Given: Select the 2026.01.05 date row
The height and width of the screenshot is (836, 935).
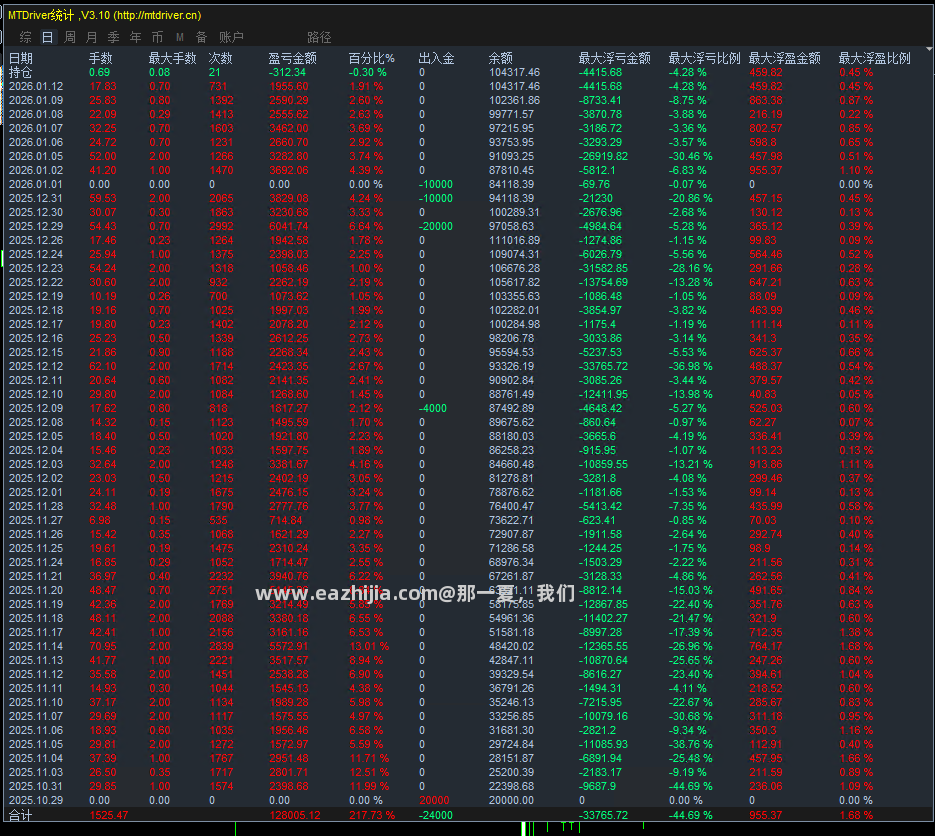Looking at the screenshot, I should pyautogui.click(x=36, y=156).
